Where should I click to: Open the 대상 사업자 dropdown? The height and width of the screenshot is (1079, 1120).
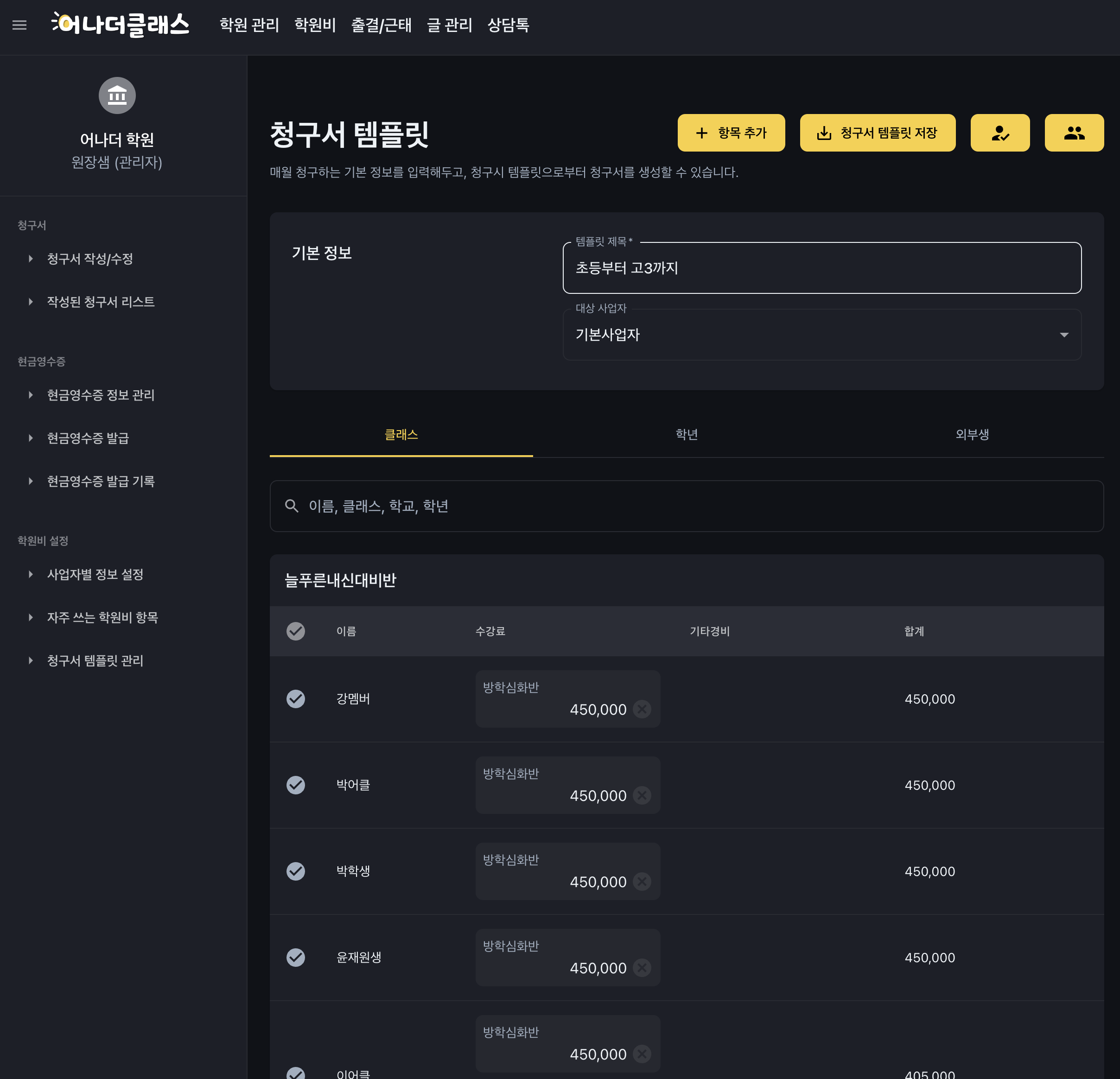click(x=822, y=335)
